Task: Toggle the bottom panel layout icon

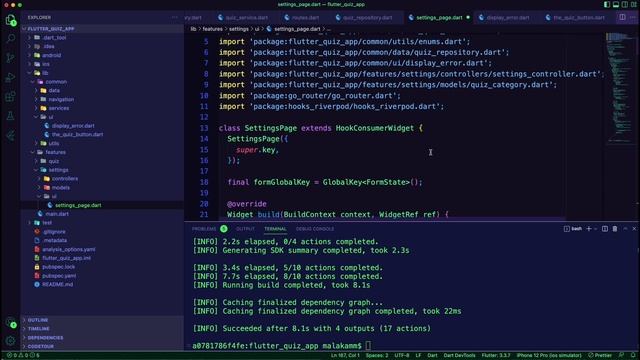Action: coord(616,4)
